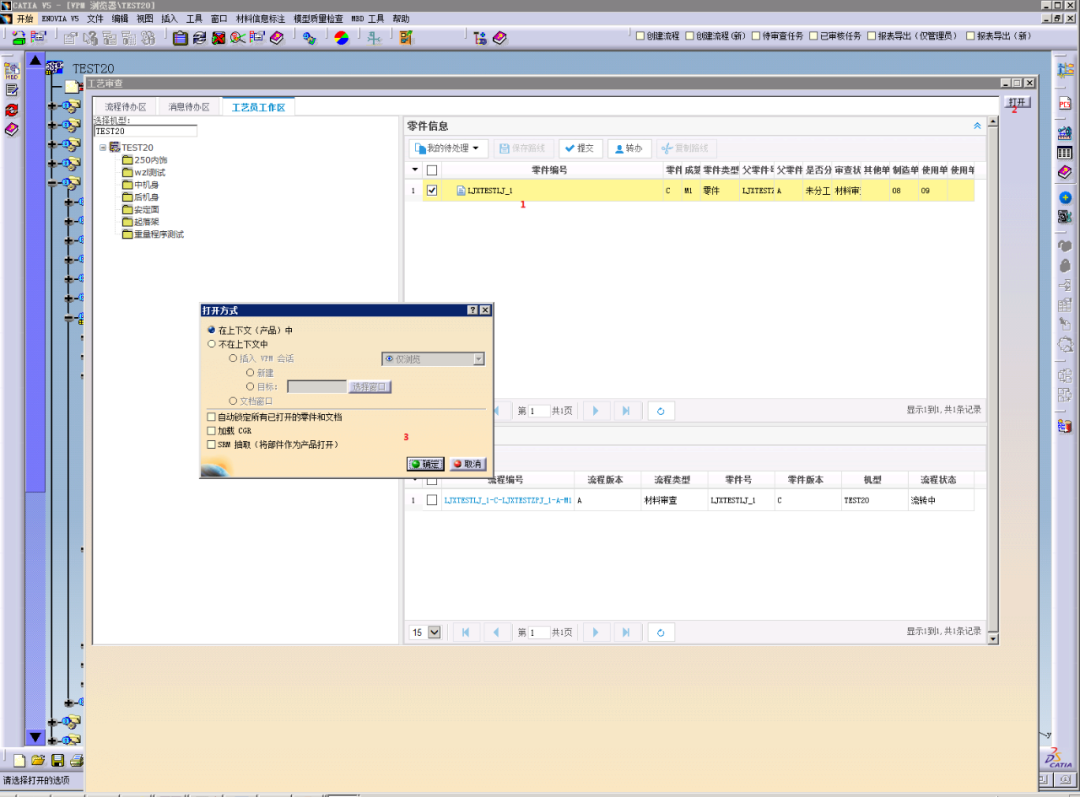Collapse the 零件信息 panel chevron
Viewport: 1080px width, 797px height.
tap(977, 126)
